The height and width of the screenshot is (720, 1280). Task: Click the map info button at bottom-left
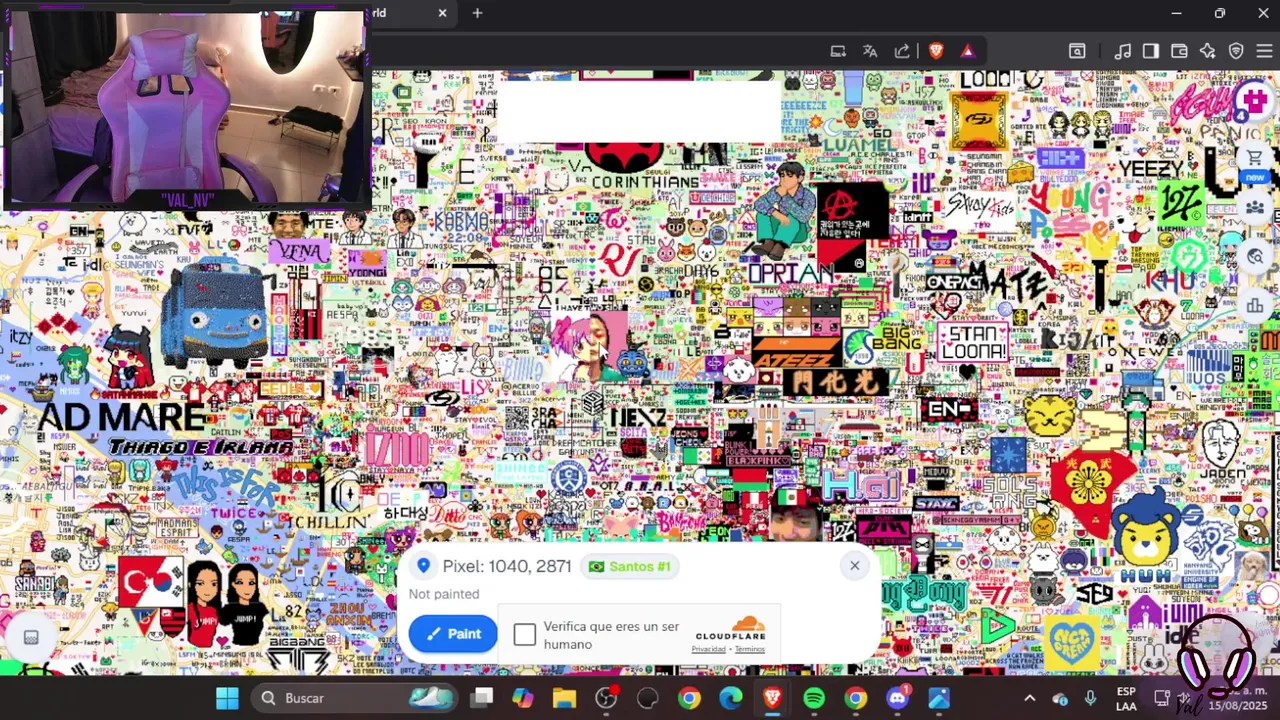pyautogui.click(x=31, y=638)
